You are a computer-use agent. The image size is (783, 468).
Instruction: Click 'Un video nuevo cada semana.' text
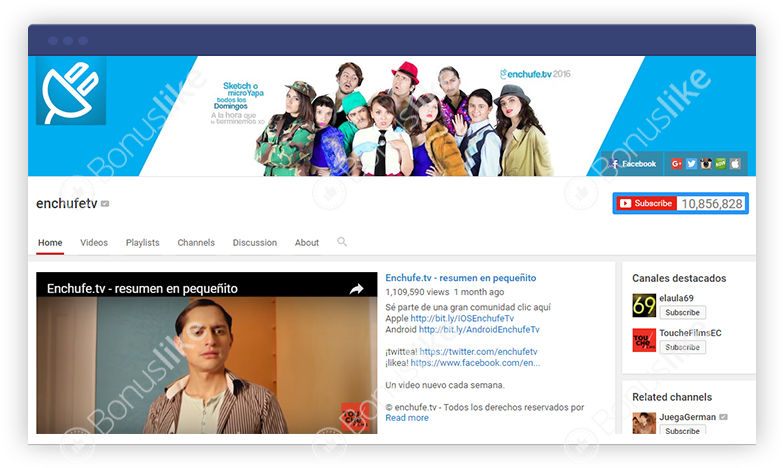444,385
